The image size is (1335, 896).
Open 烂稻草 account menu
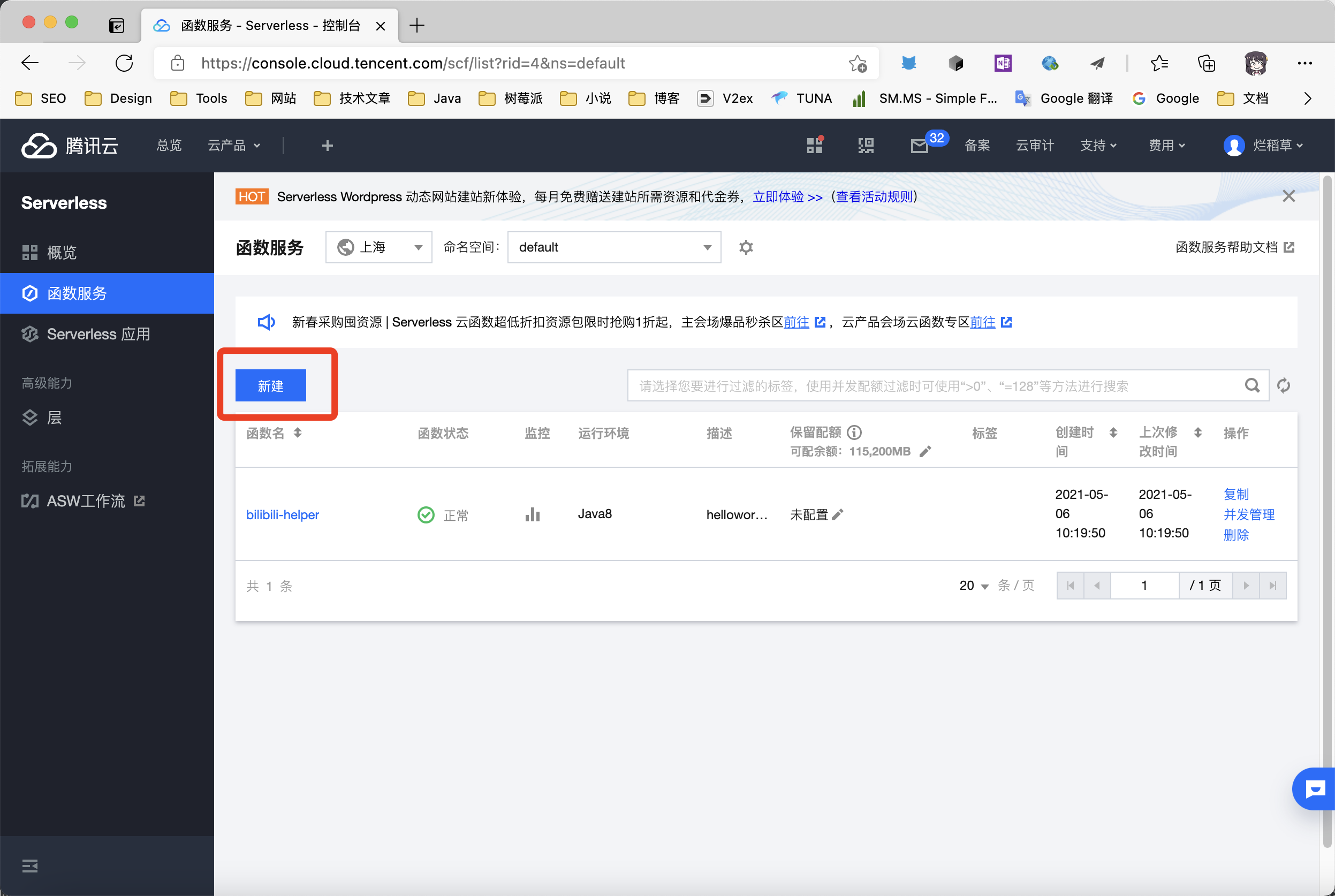1263,146
